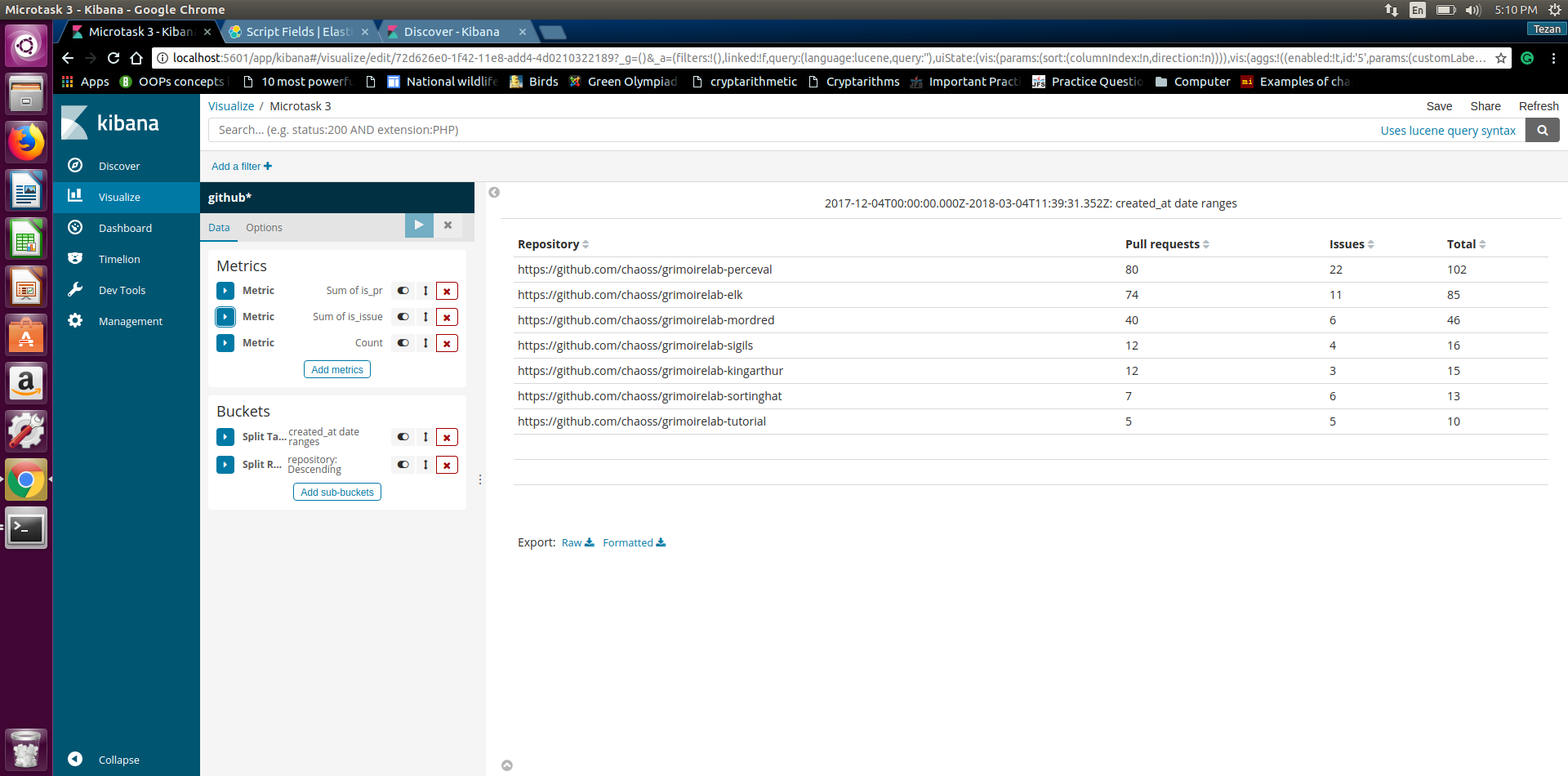Run search with magnifier button
The image size is (1568, 776).
click(1542, 130)
